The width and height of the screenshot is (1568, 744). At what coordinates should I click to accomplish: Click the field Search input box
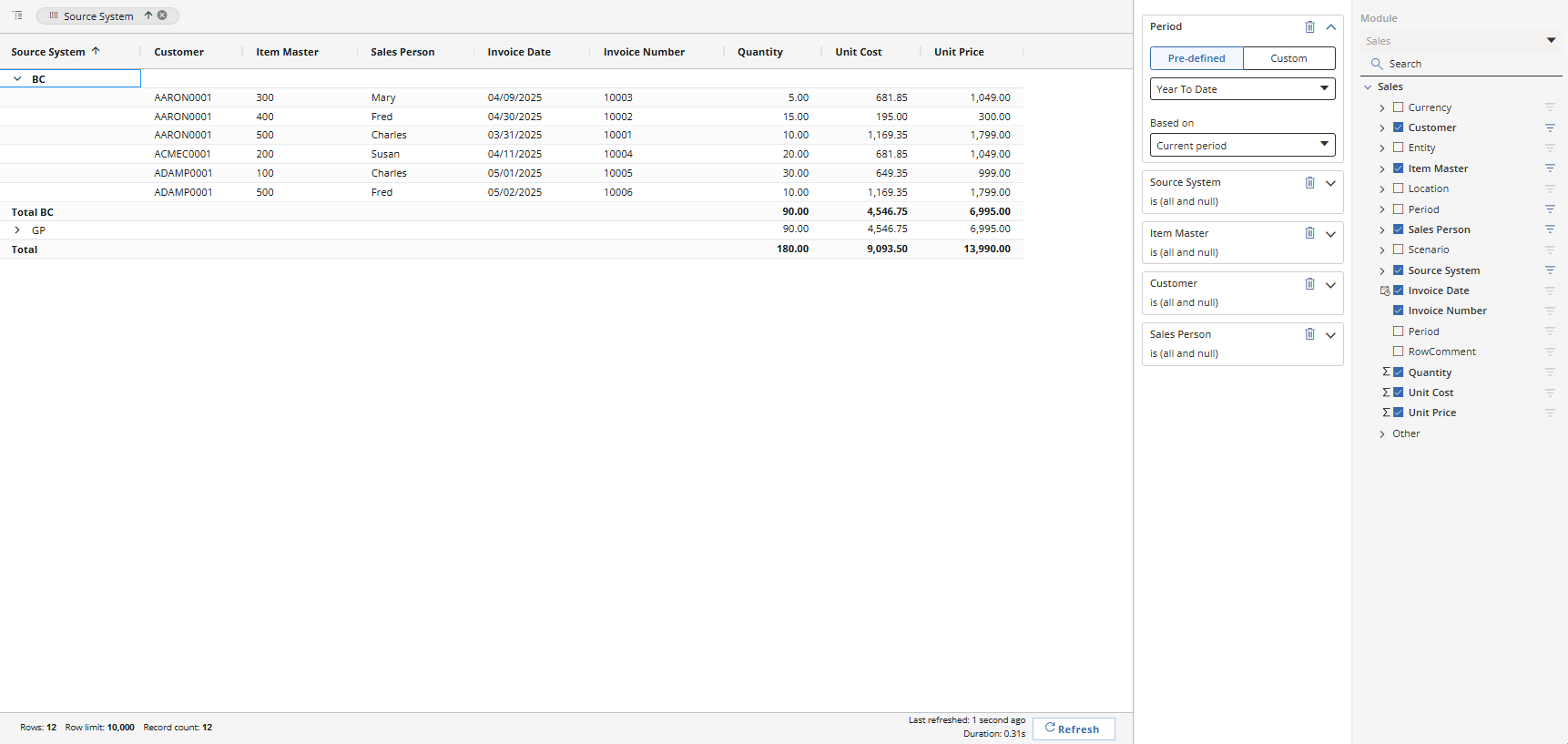point(1466,64)
